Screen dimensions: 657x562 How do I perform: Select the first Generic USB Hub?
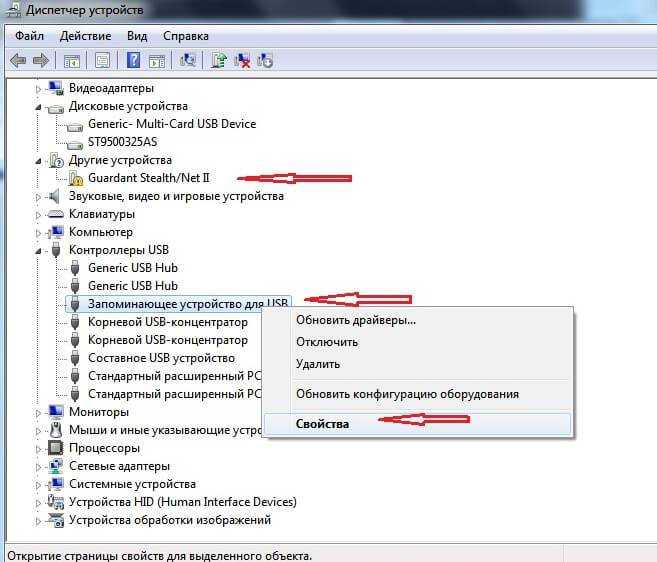(x=133, y=268)
